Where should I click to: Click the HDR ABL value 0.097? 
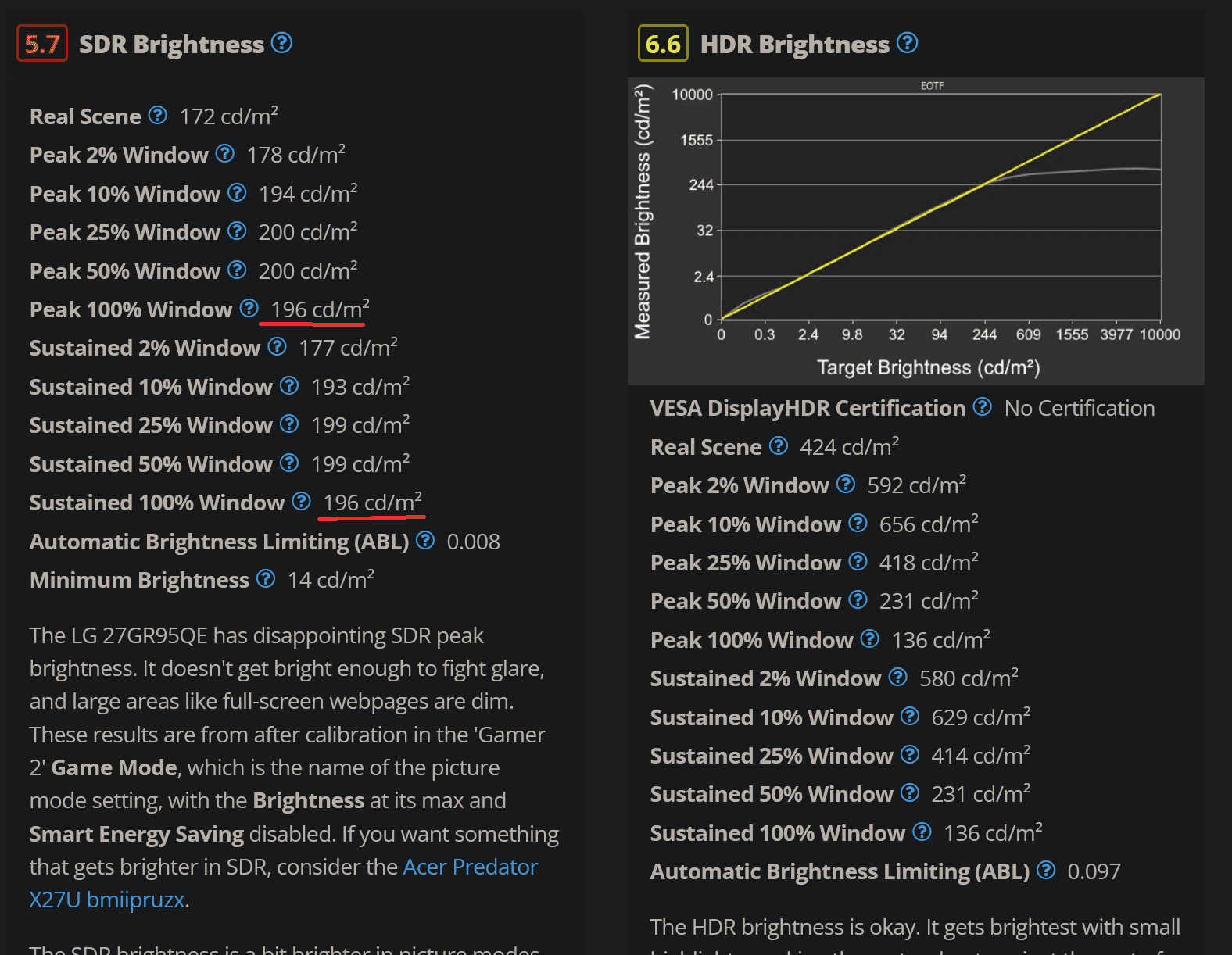click(1094, 871)
